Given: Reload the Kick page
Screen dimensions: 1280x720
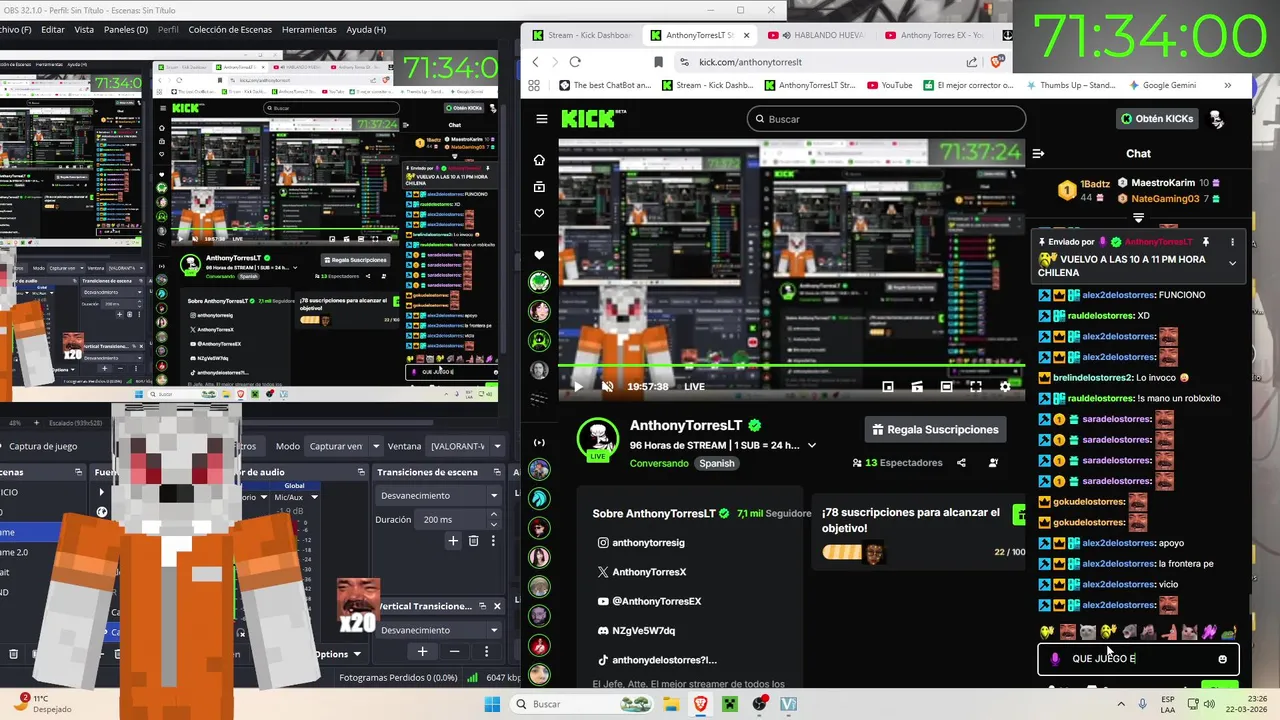Looking at the screenshot, I should [575, 62].
